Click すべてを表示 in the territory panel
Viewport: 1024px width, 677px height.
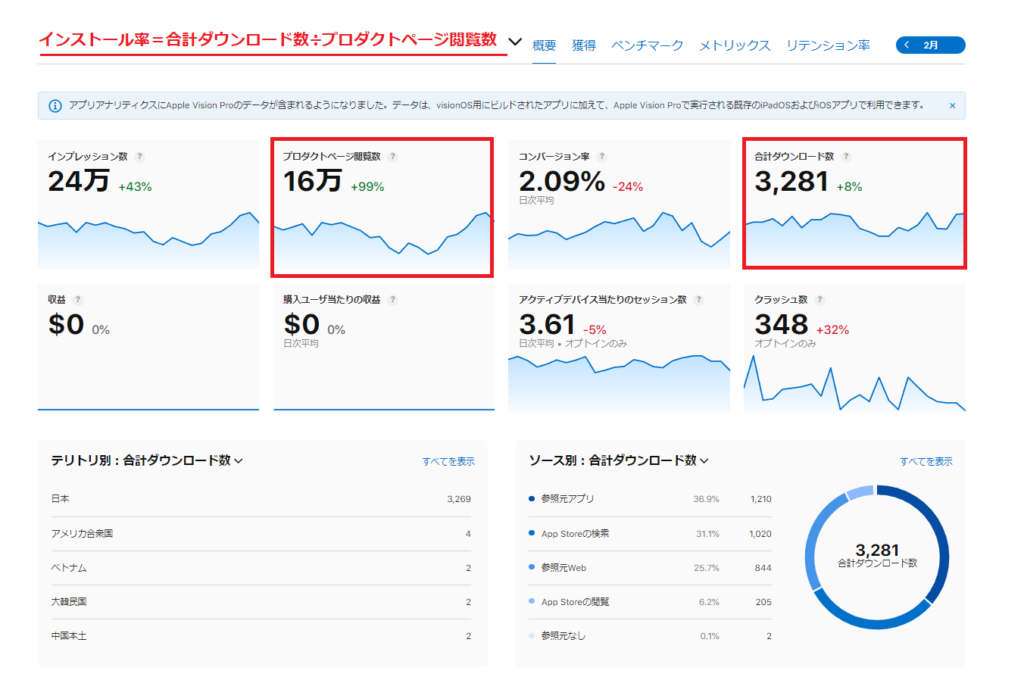pos(448,462)
